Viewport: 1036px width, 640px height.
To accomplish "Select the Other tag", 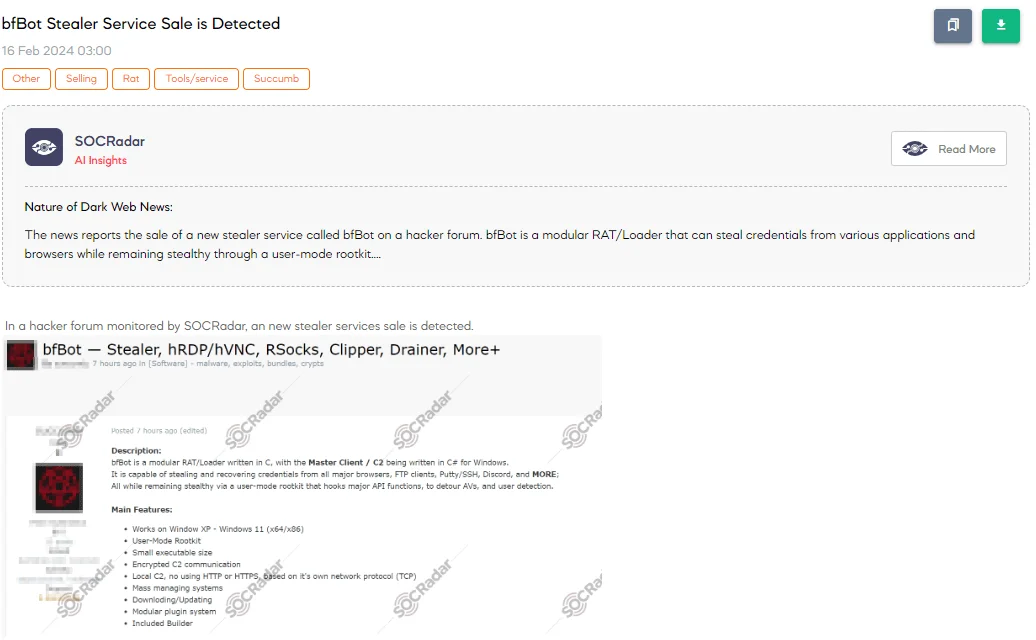I will tap(26, 79).
